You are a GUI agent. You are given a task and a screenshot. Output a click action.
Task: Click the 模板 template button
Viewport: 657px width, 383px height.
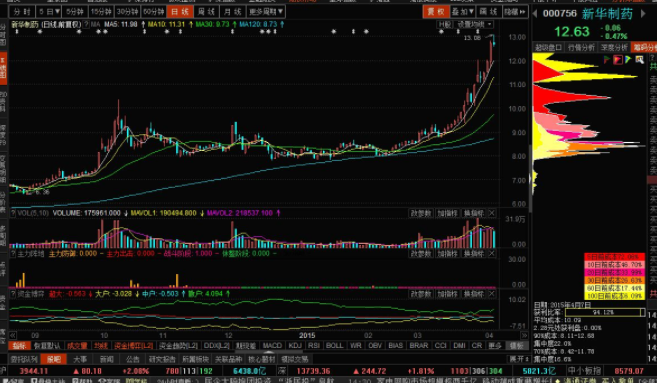click(517, 346)
